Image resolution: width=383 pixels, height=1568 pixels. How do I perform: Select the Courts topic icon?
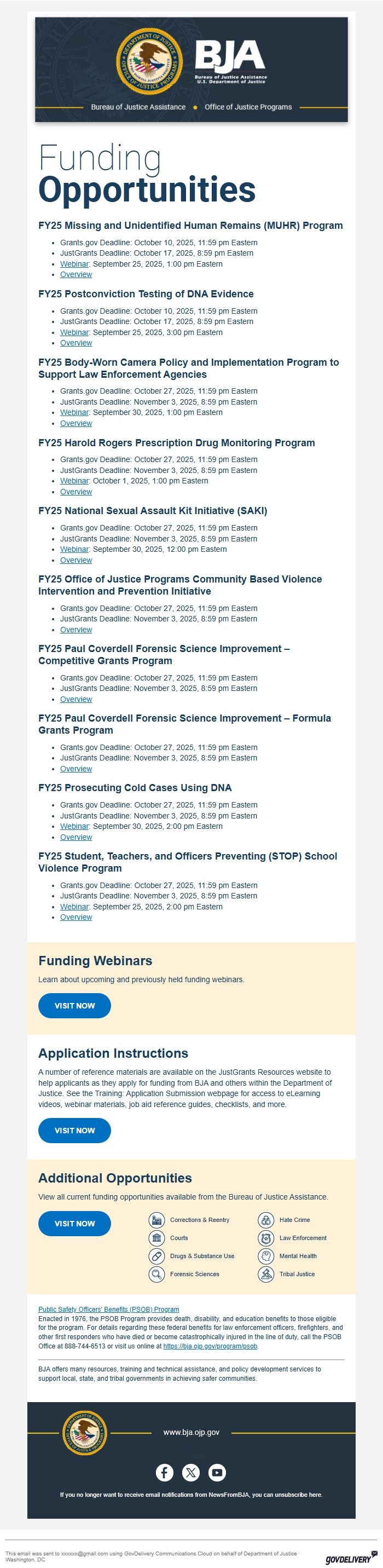[x=157, y=1237]
